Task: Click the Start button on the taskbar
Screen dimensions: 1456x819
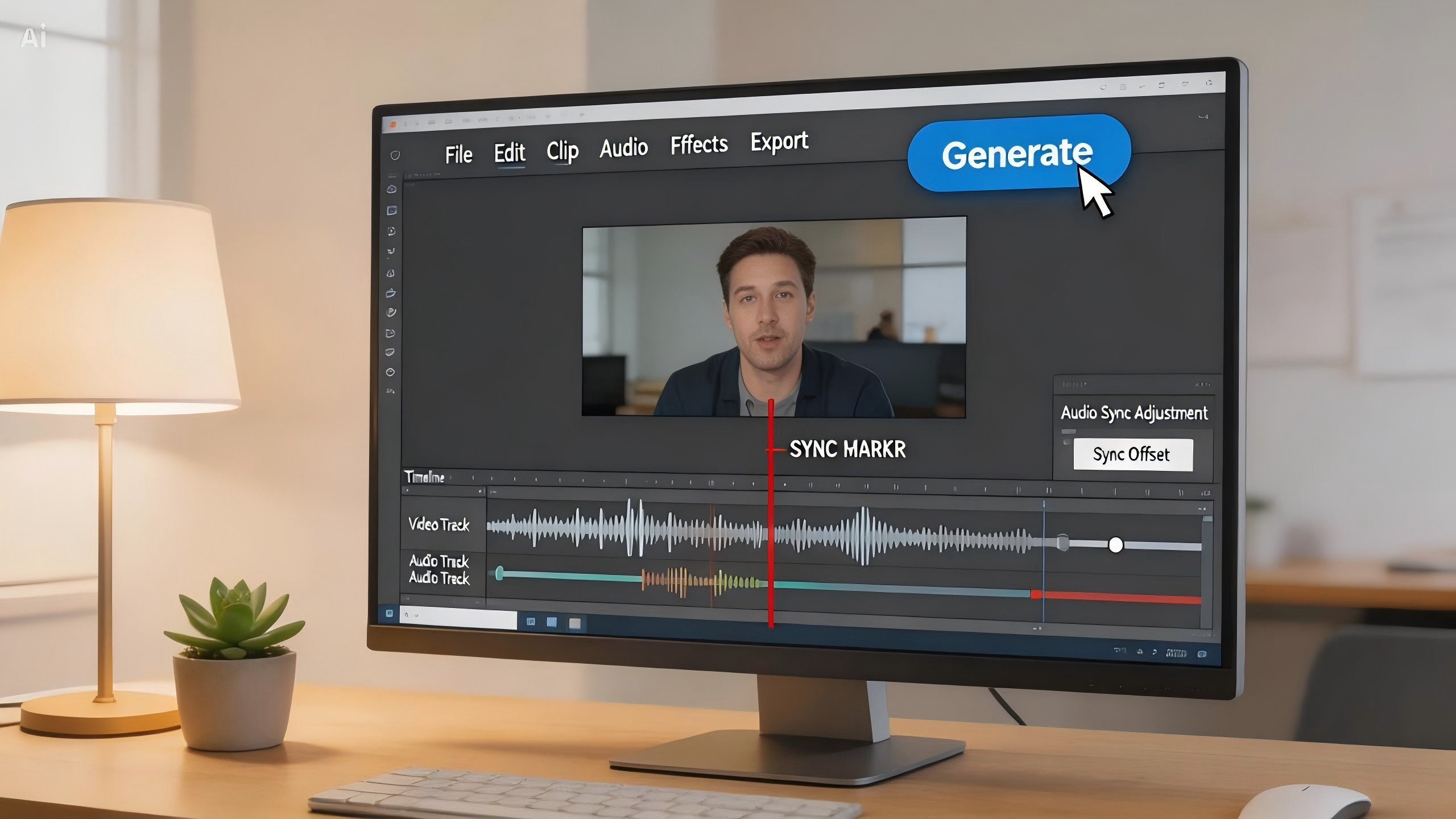Action: click(x=390, y=613)
